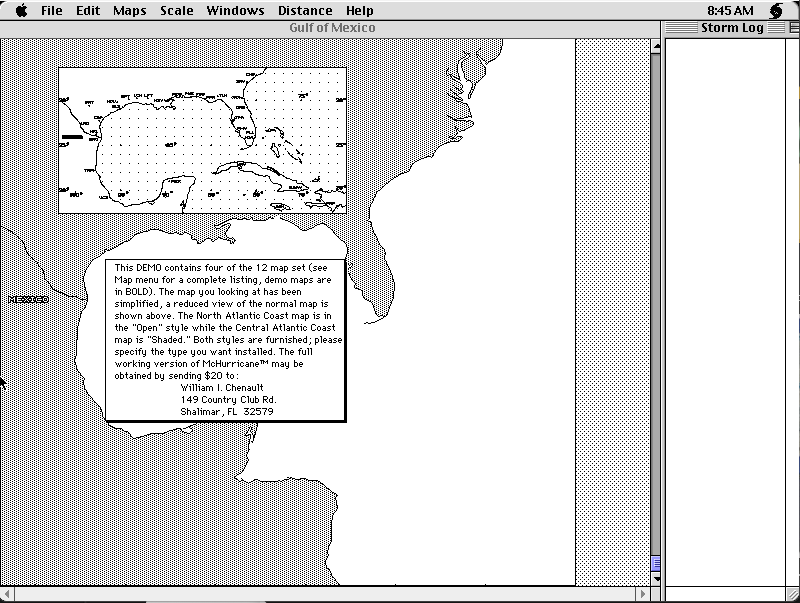This screenshot has width=800, height=603.
Task: Click the Gulf of Mexico window title
Action: 332,28
